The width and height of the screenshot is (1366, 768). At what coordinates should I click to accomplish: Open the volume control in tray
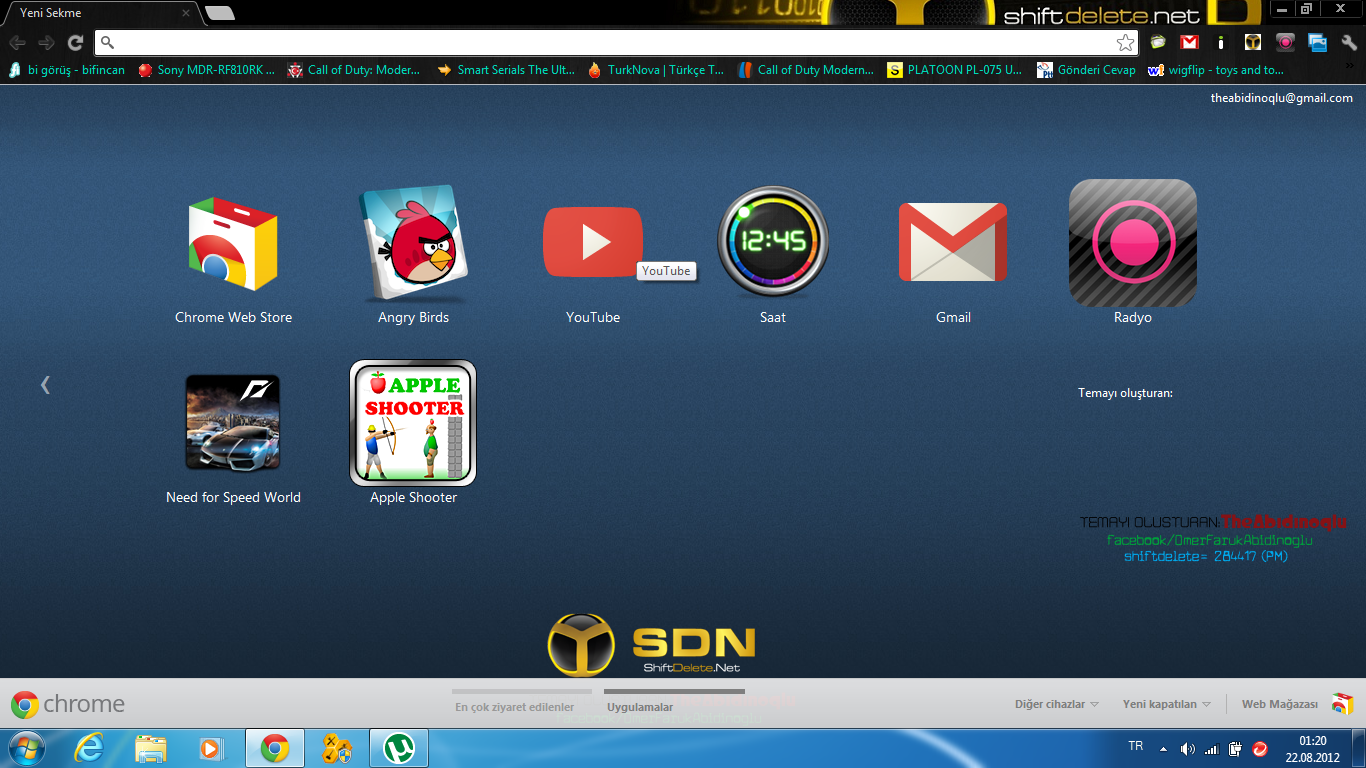coord(1187,748)
